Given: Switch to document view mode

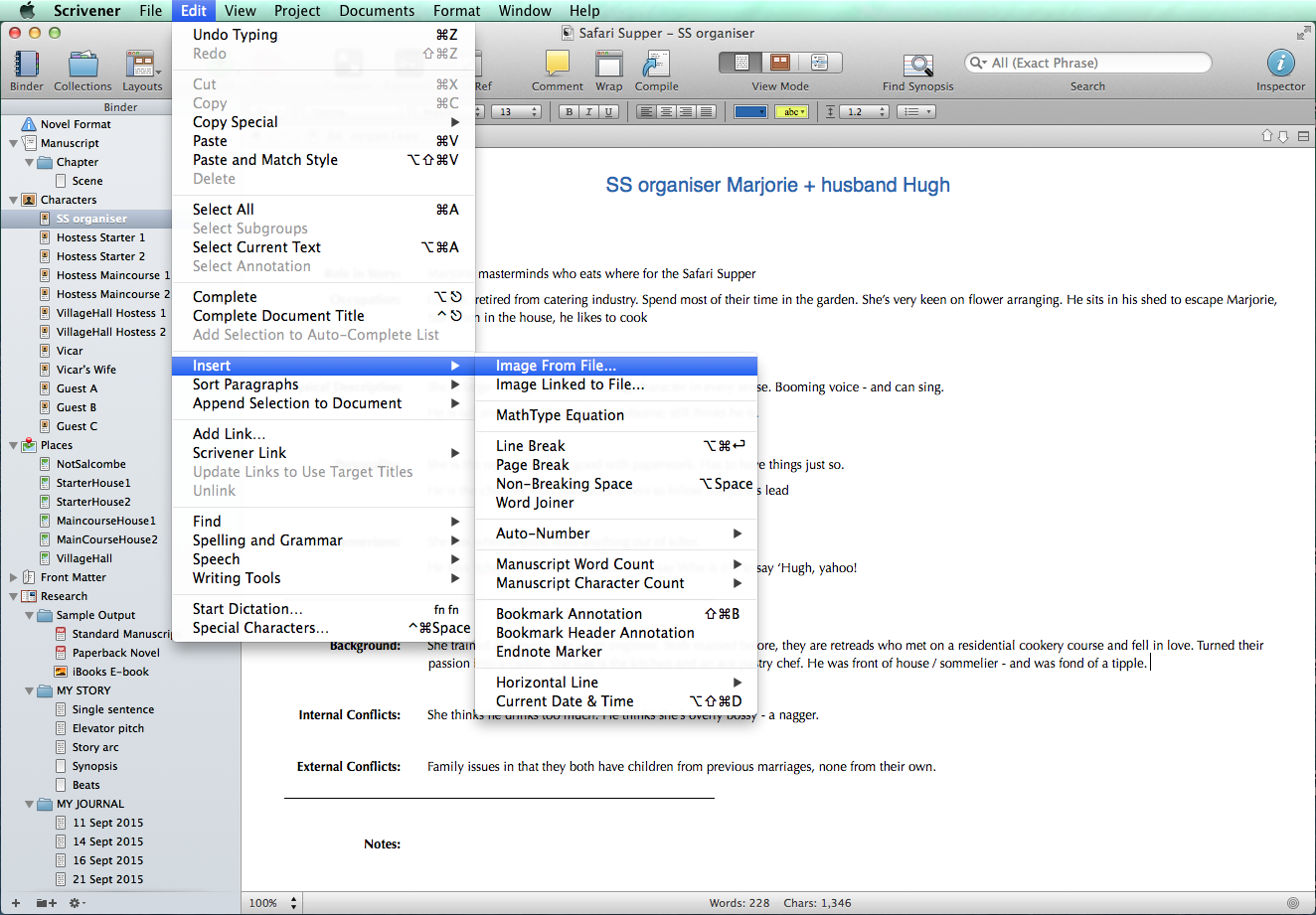Looking at the screenshot, I should coord(741,63).
